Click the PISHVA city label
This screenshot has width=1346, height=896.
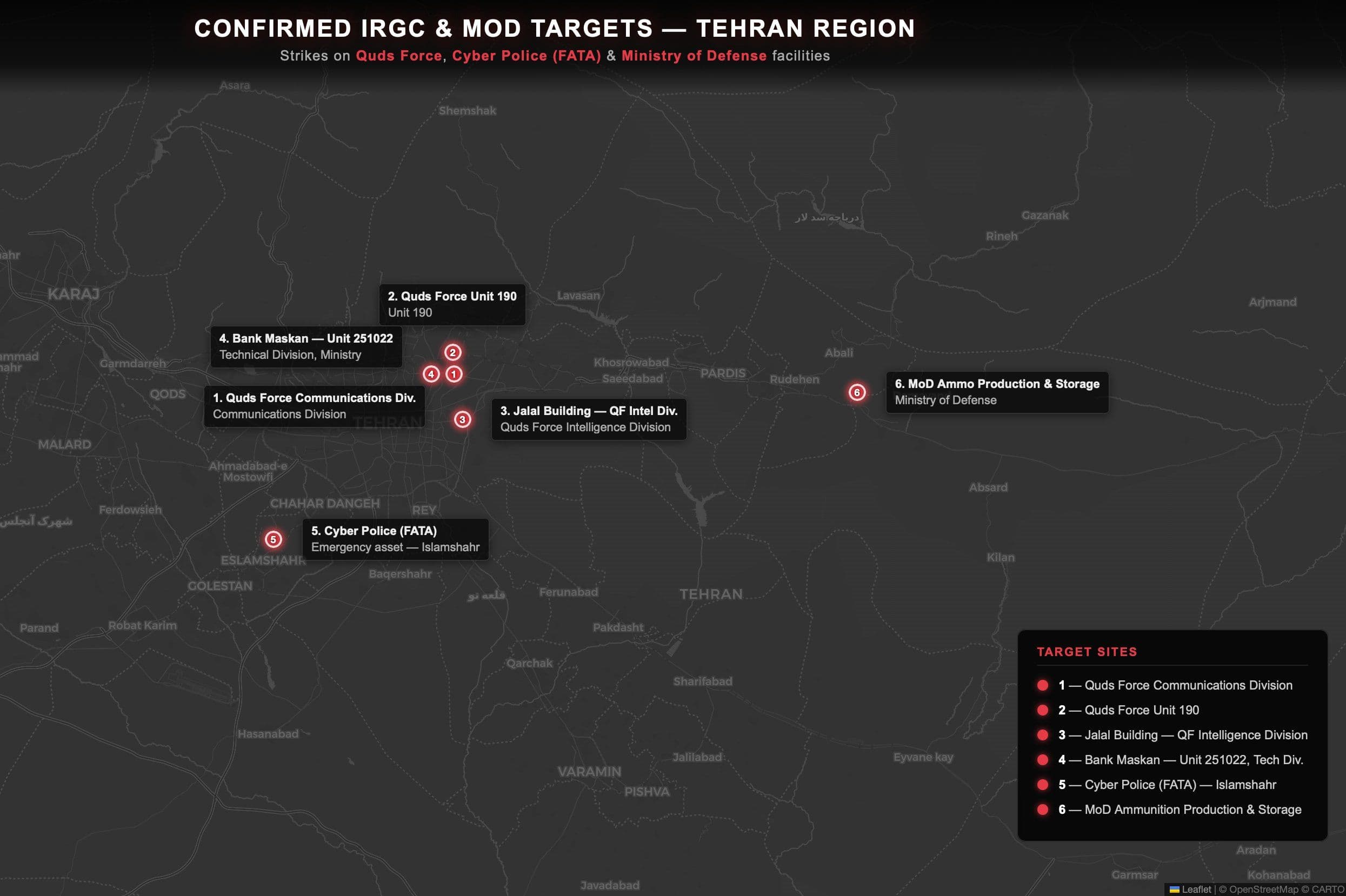(x=647, y=792)
